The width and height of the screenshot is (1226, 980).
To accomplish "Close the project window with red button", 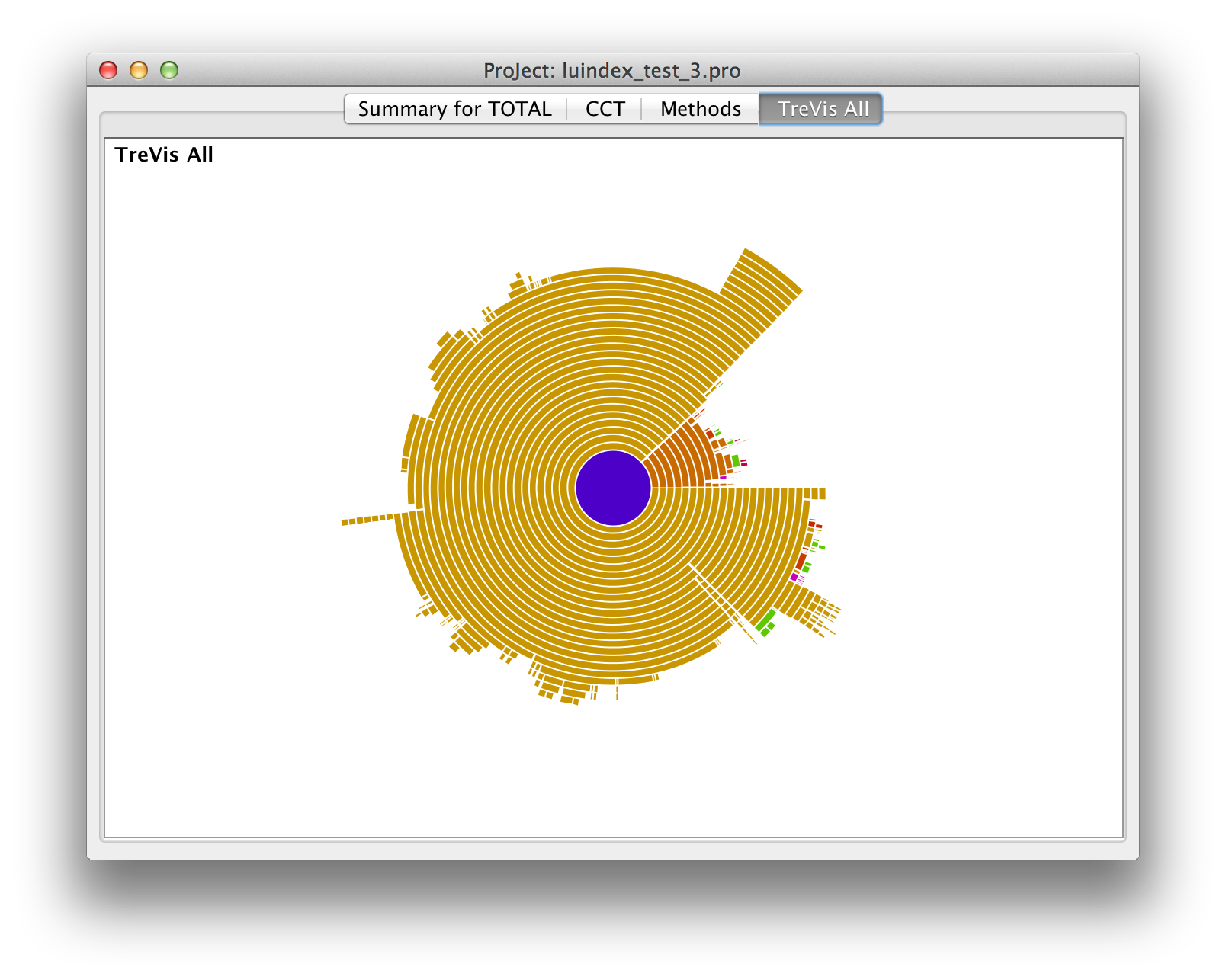I will 108,70.
